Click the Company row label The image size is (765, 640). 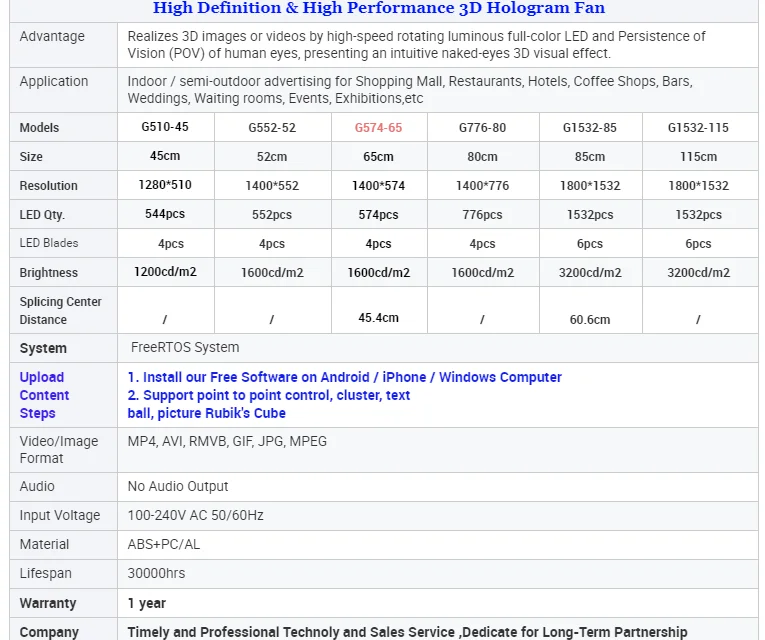coord(49,632)
